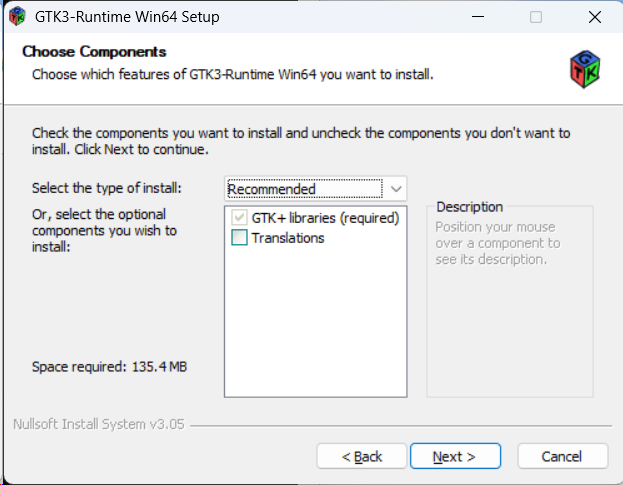The image size is (623, 485).
Task: Click the Choose Components heading
Action: click(x=94, y=52)
